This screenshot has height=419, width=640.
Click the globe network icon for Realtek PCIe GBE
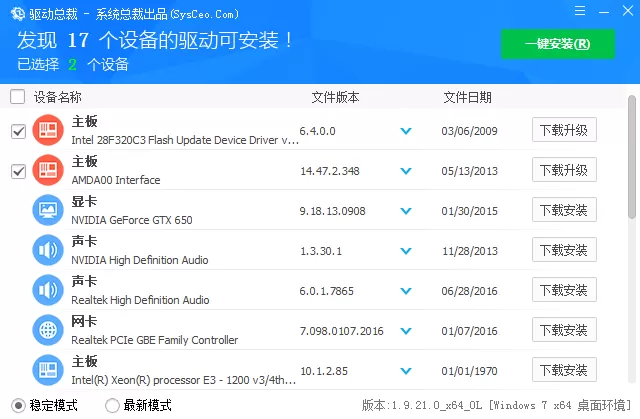click(x=48, y=330)
